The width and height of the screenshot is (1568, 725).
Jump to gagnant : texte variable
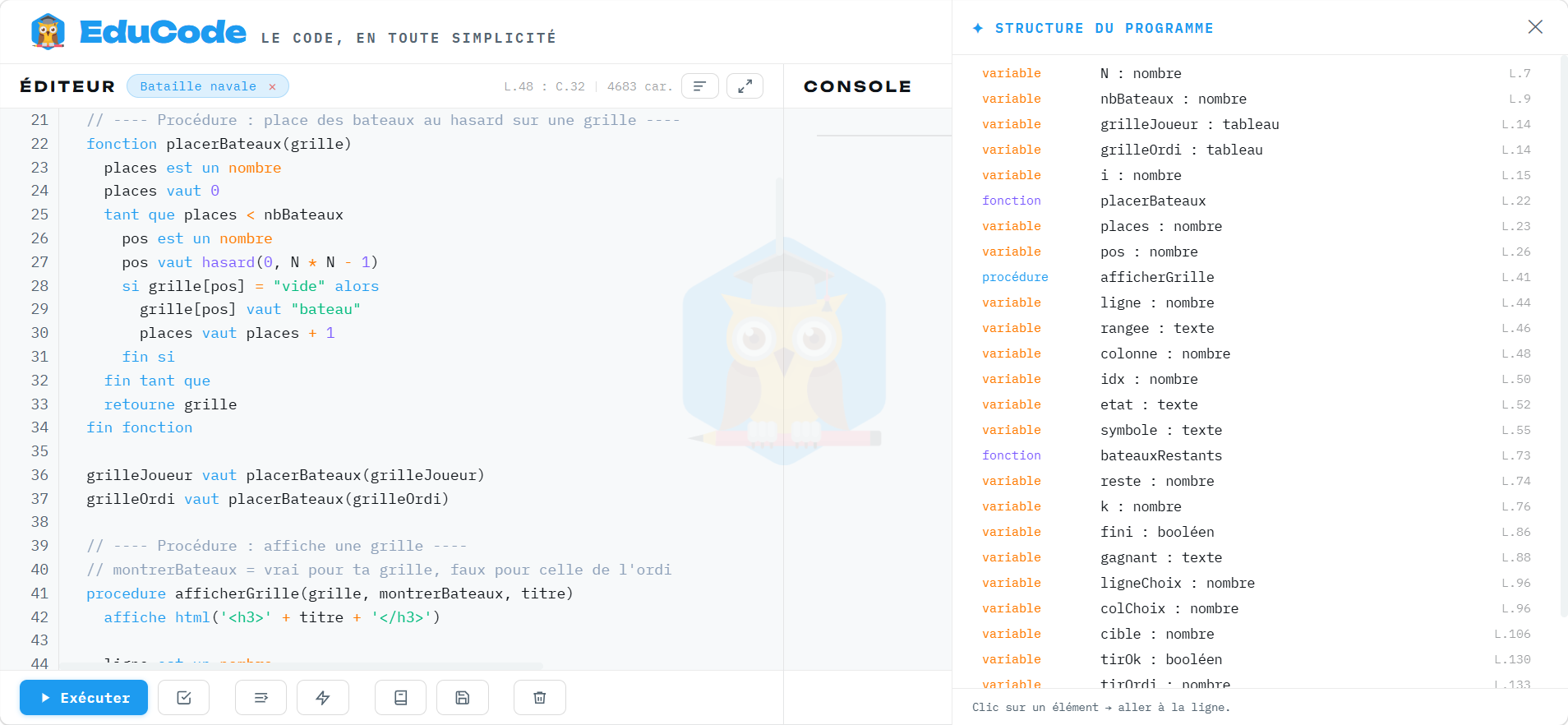tap(1256, 557)
